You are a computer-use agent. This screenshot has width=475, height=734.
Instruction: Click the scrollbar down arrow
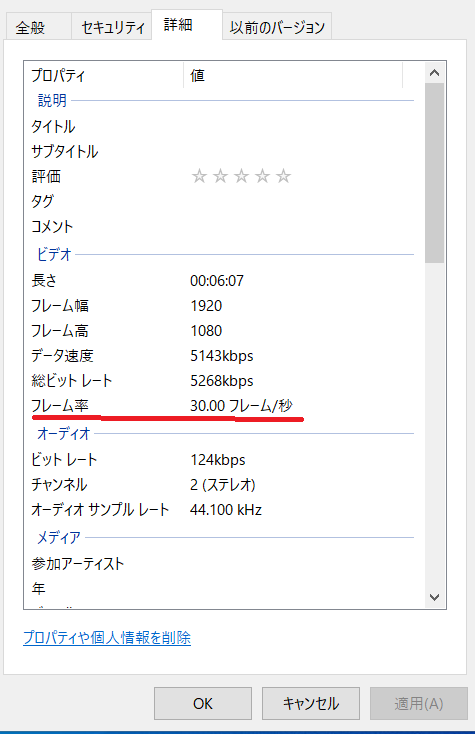click(434, 597)
